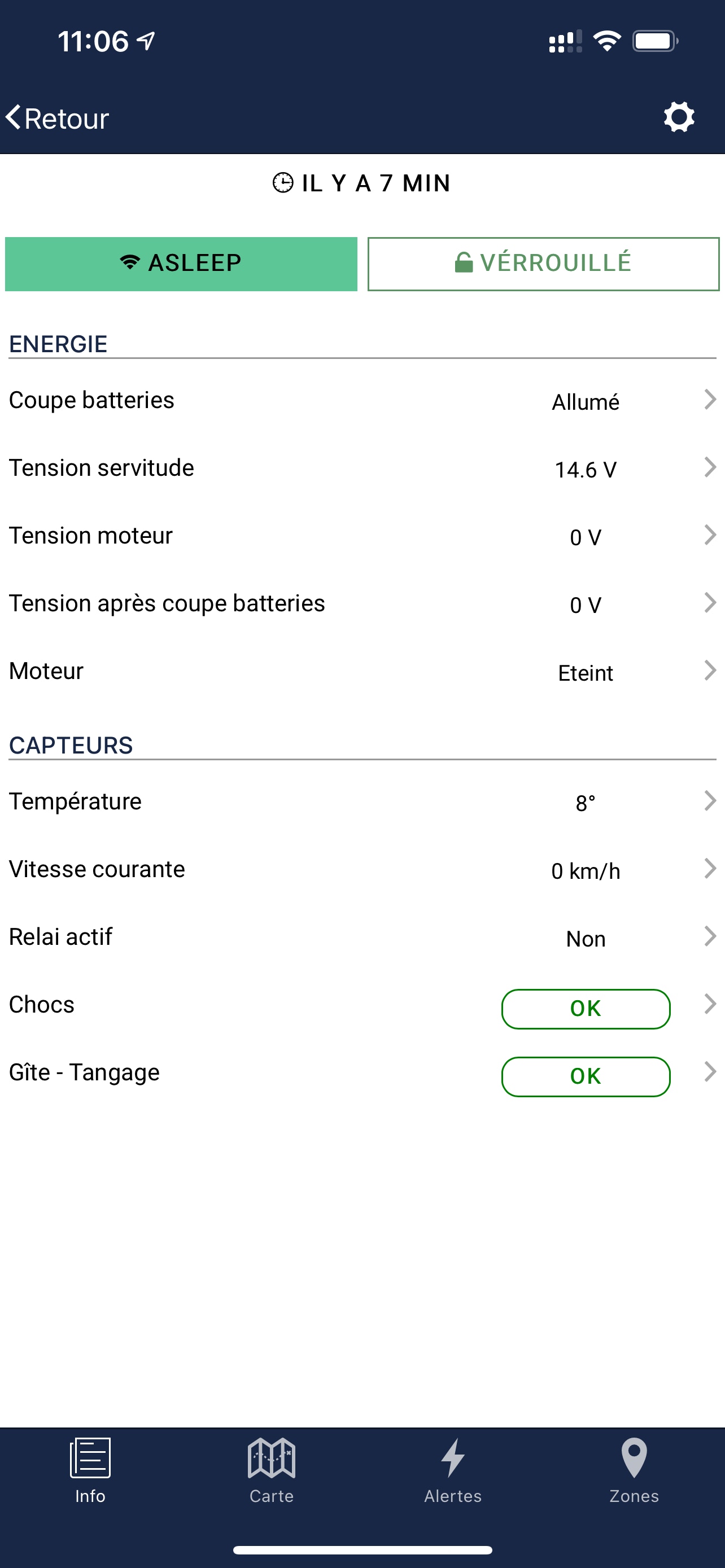Expand the Coupe batteries row chevron
Image resolution: width=725 pixels, height=1568 pixels.
click(x=709, y=400)
